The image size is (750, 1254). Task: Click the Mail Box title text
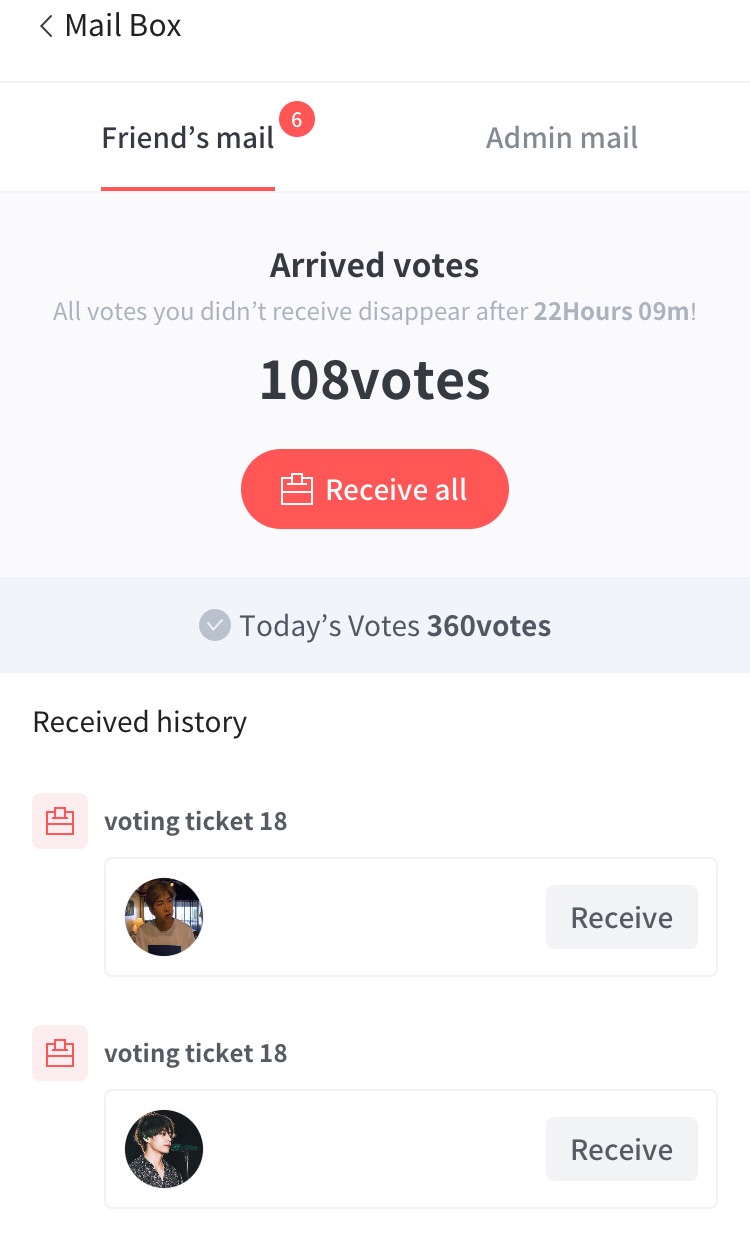(123, 27)
